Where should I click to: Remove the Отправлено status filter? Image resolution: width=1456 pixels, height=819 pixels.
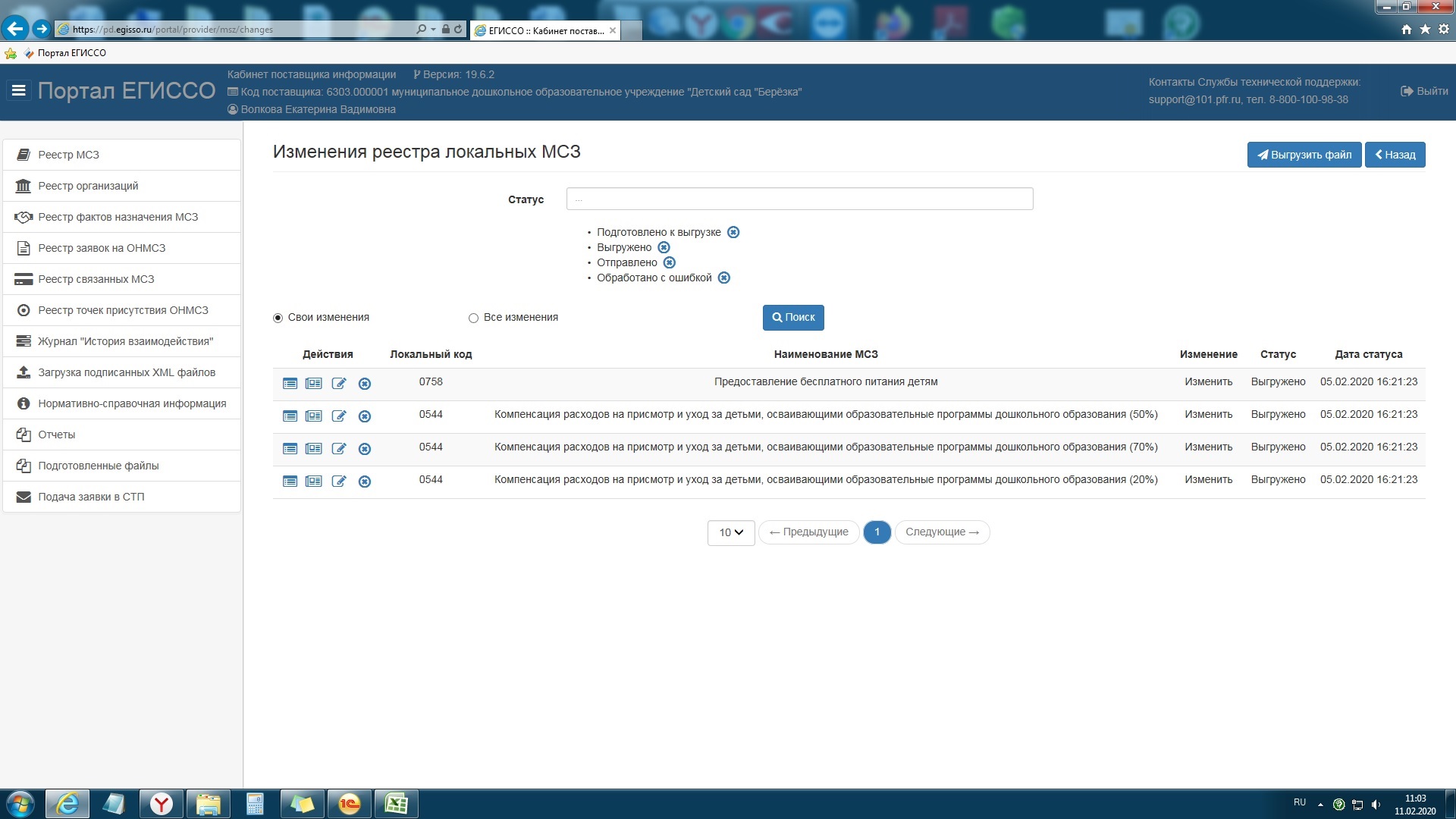click(x=669, y=262)
